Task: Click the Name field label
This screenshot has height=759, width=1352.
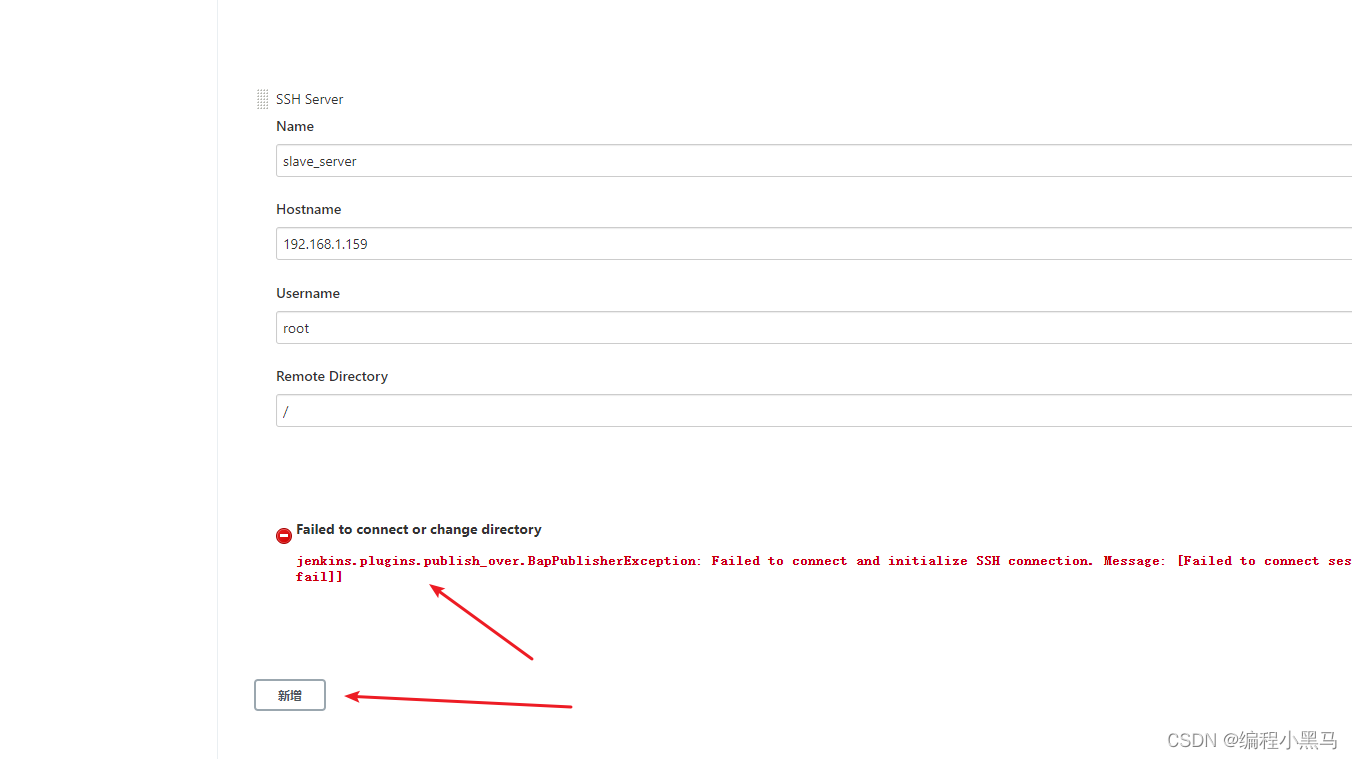Action: pyautogui.click(x=295, y=126)
